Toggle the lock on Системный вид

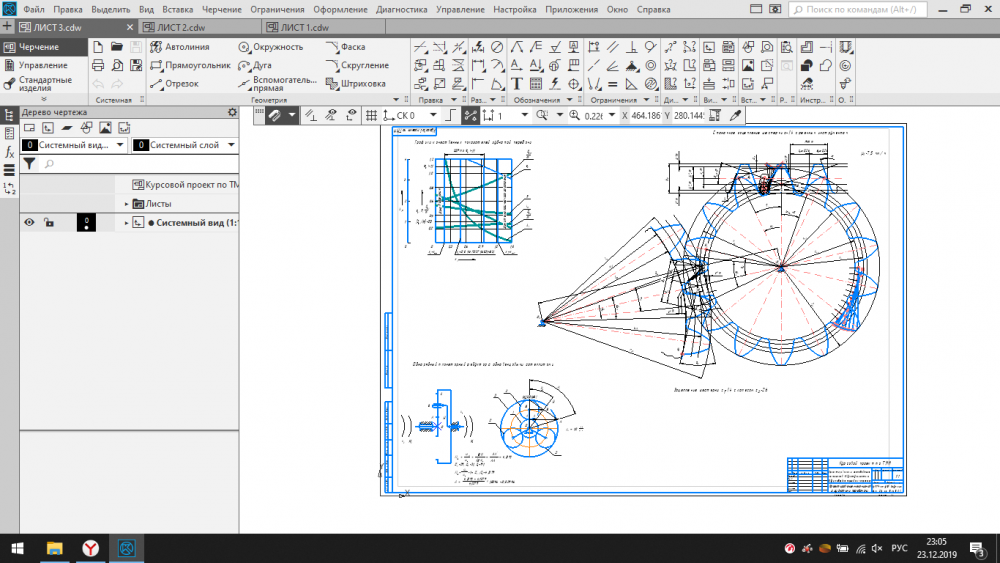(49, 223)
